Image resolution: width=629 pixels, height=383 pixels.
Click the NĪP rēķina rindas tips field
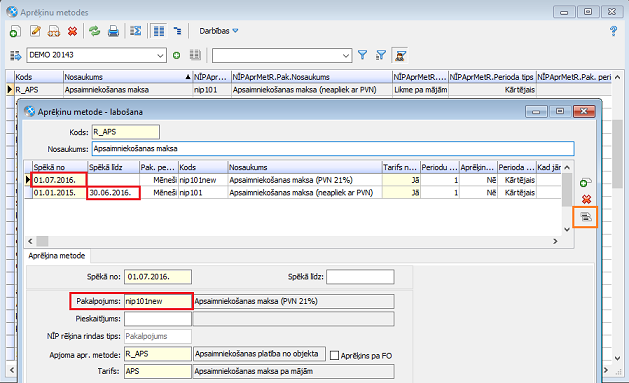pos(158,336)
